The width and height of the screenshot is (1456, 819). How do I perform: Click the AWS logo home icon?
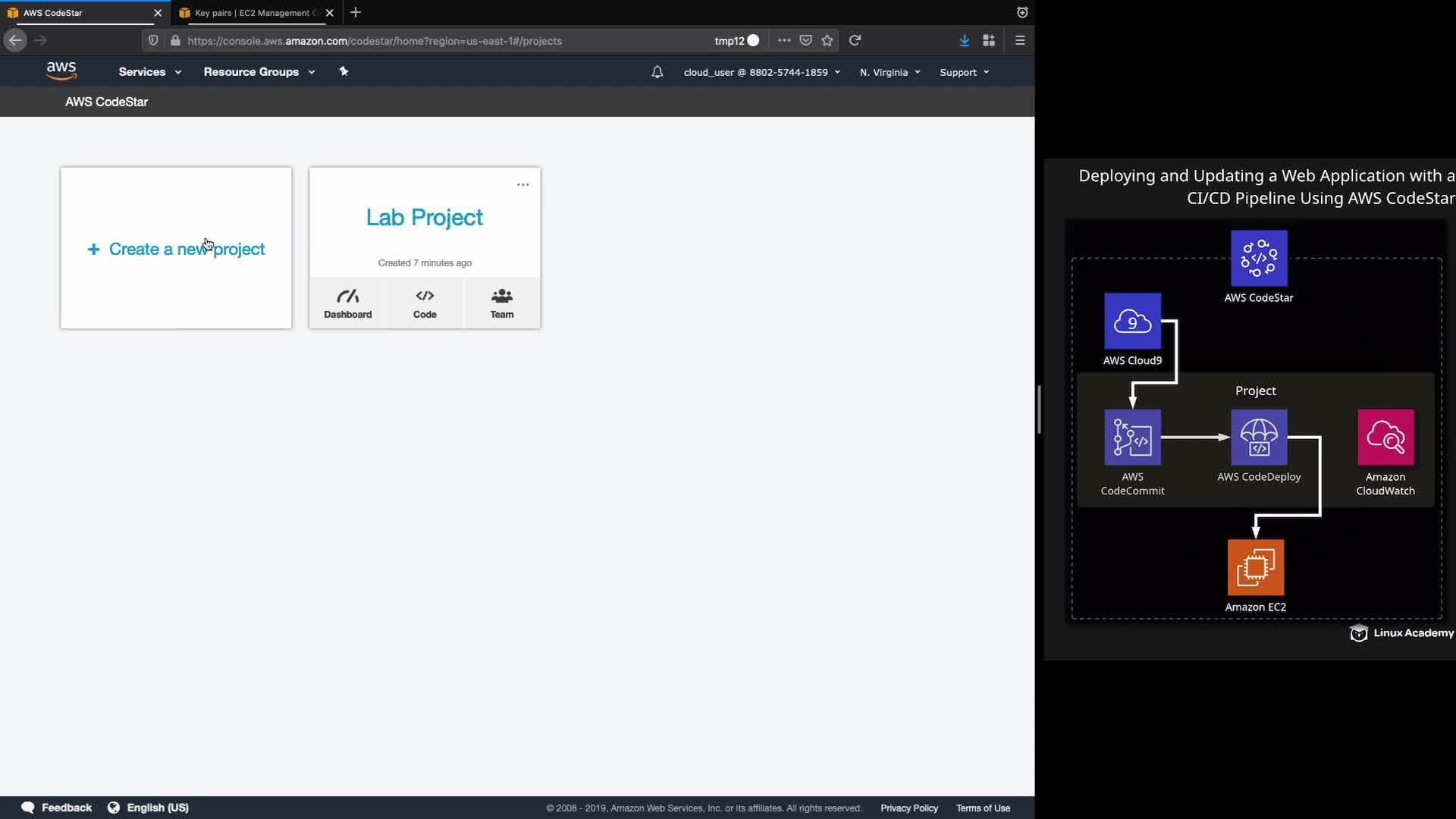61,71
